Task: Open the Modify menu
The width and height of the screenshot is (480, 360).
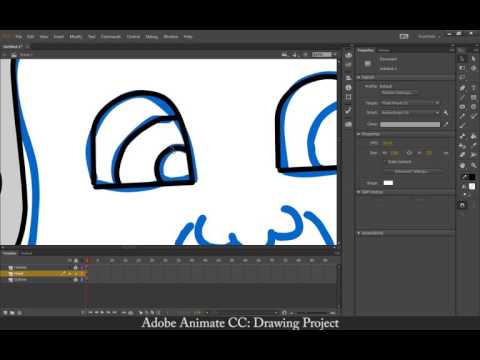Action: (76, 37)
